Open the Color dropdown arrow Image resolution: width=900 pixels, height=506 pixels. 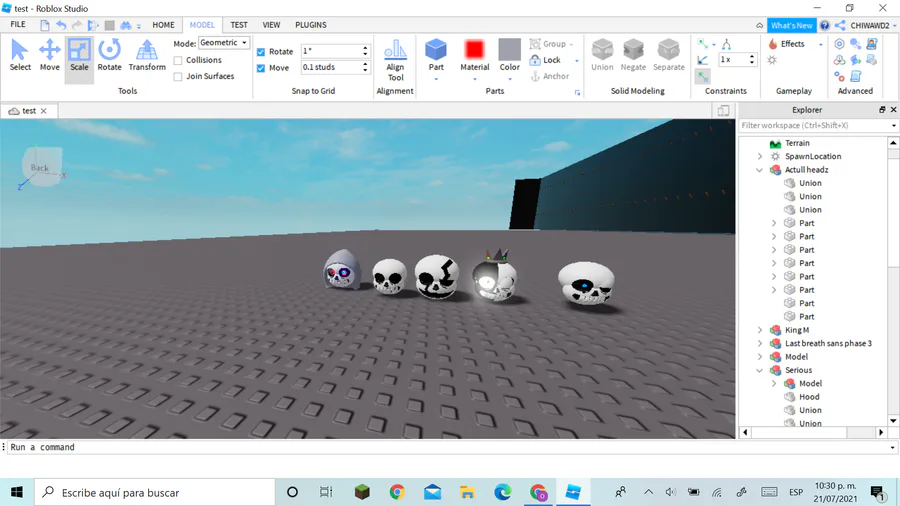(509, 79)
